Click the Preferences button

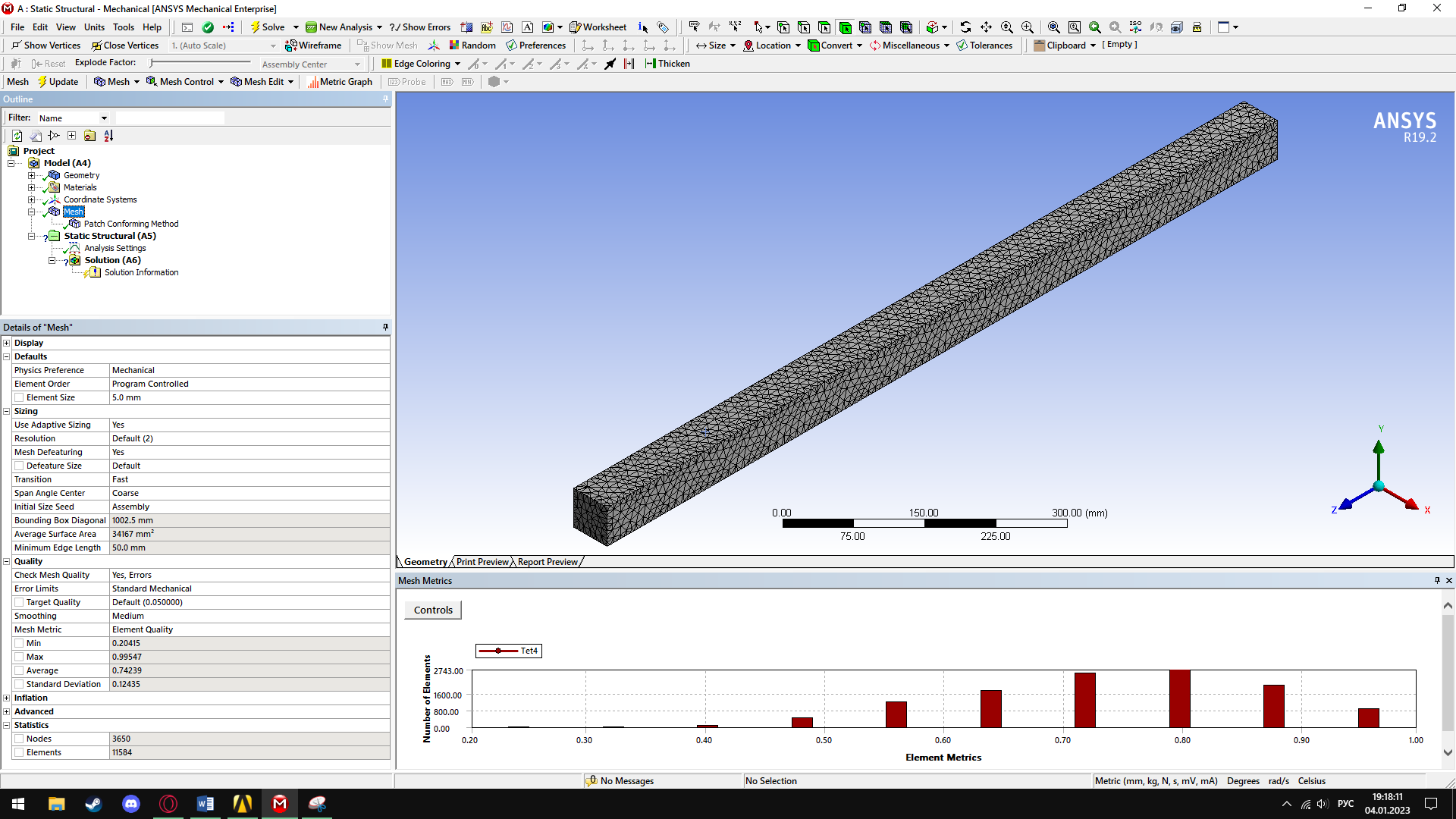coord(536,45)
